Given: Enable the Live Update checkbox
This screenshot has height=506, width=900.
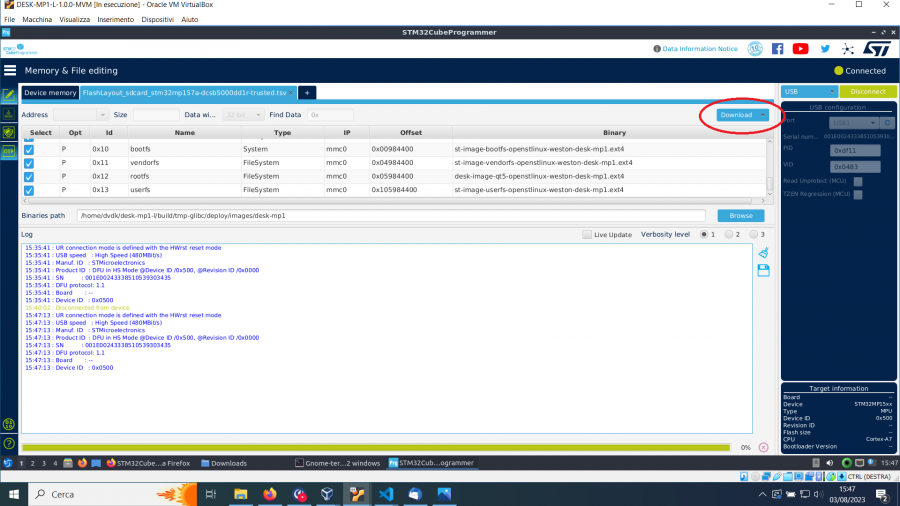Looking at the screenshot, I should [588, 234].
